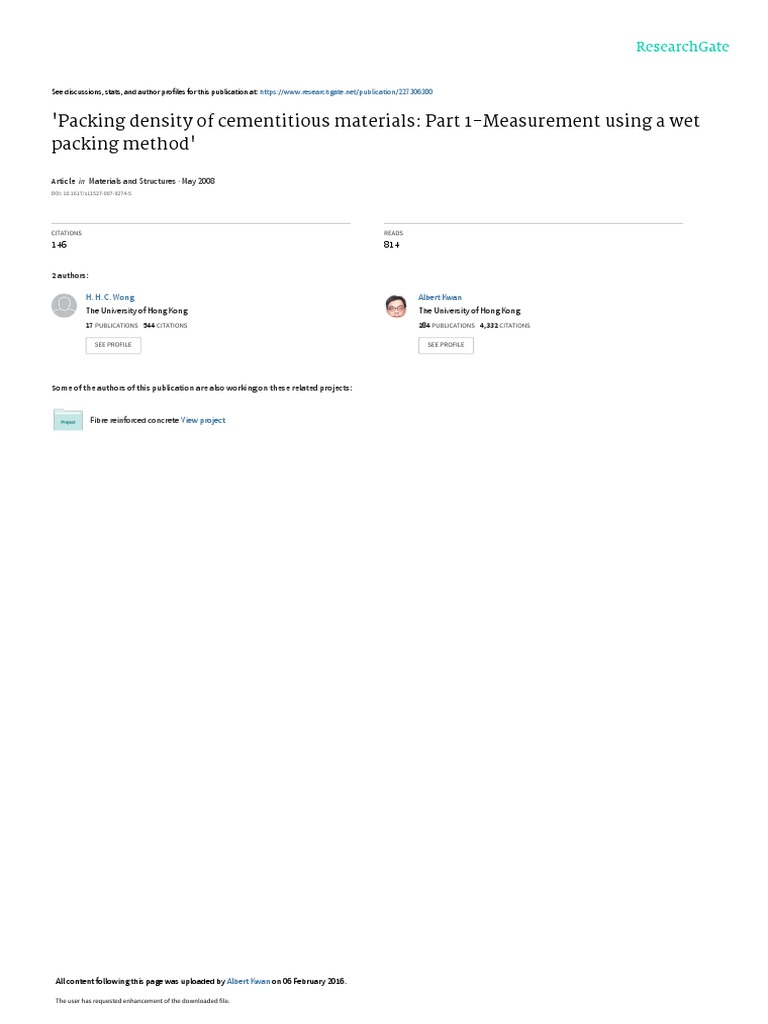Click the Packing density paper title
Viewport: 768px width, 1024px height.
click(375, 131)
